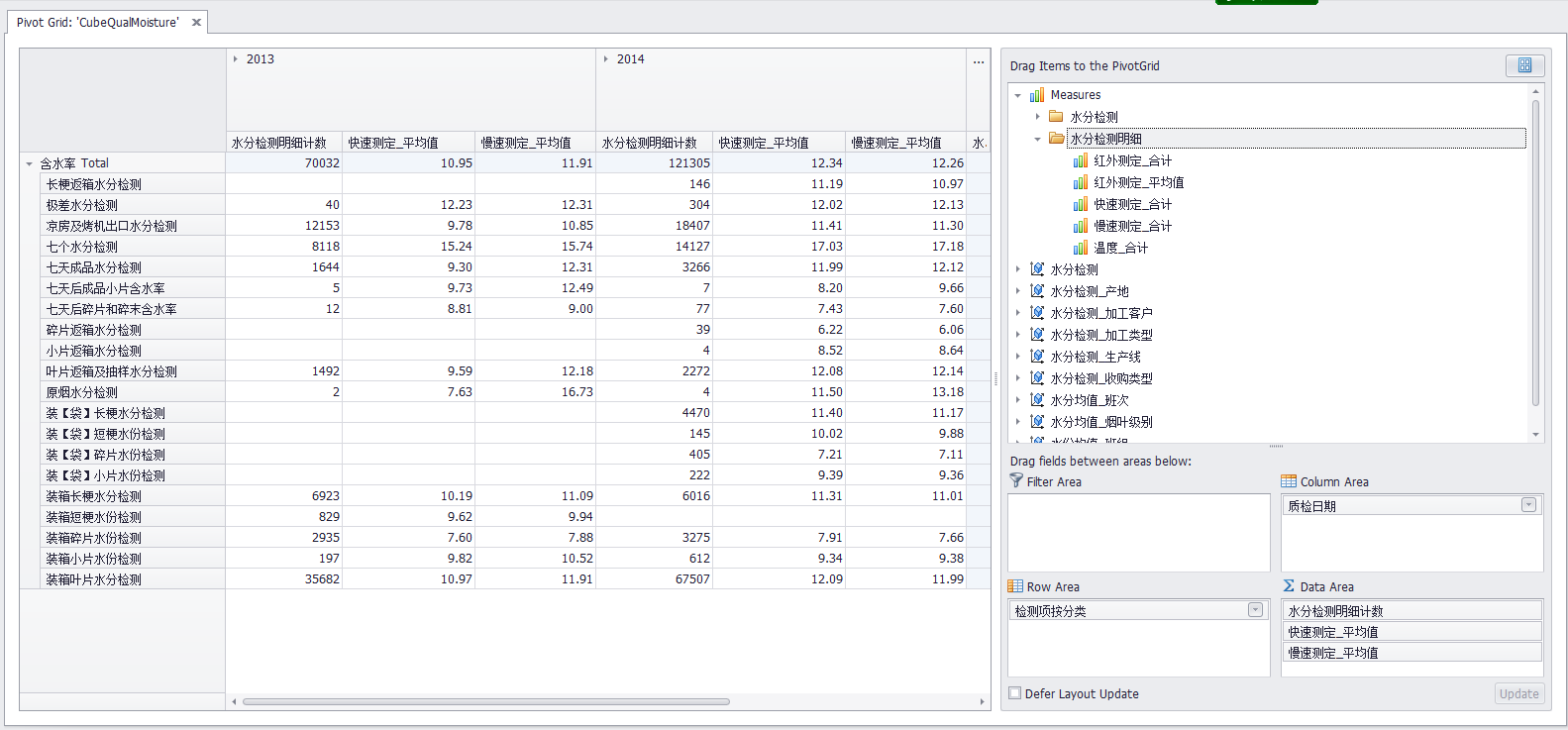Click the 水分均值_烟叶级别 dimension icon

1037,422
